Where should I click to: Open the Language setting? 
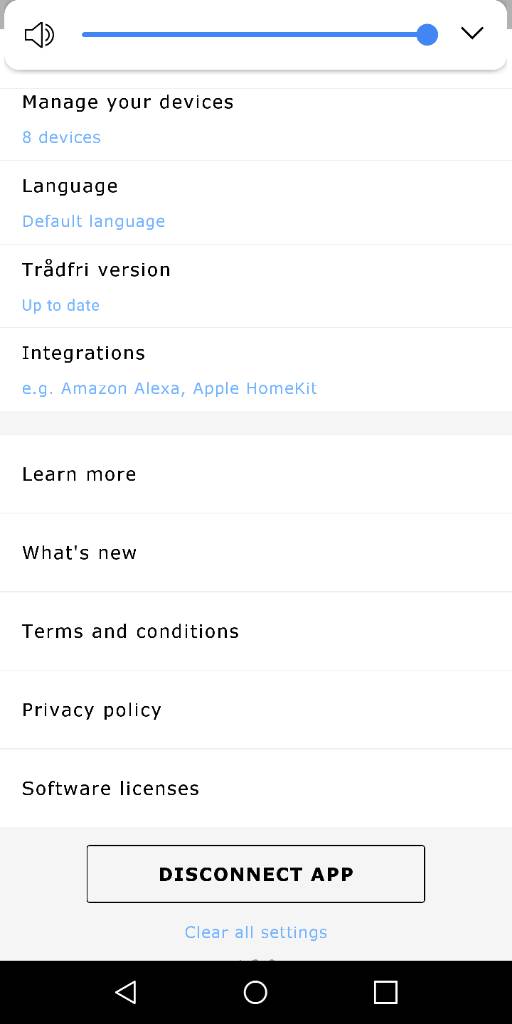point(256,202)
